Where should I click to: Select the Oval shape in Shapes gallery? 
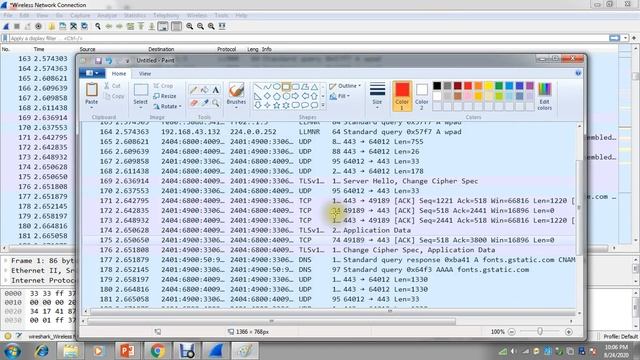pos(276,87)
